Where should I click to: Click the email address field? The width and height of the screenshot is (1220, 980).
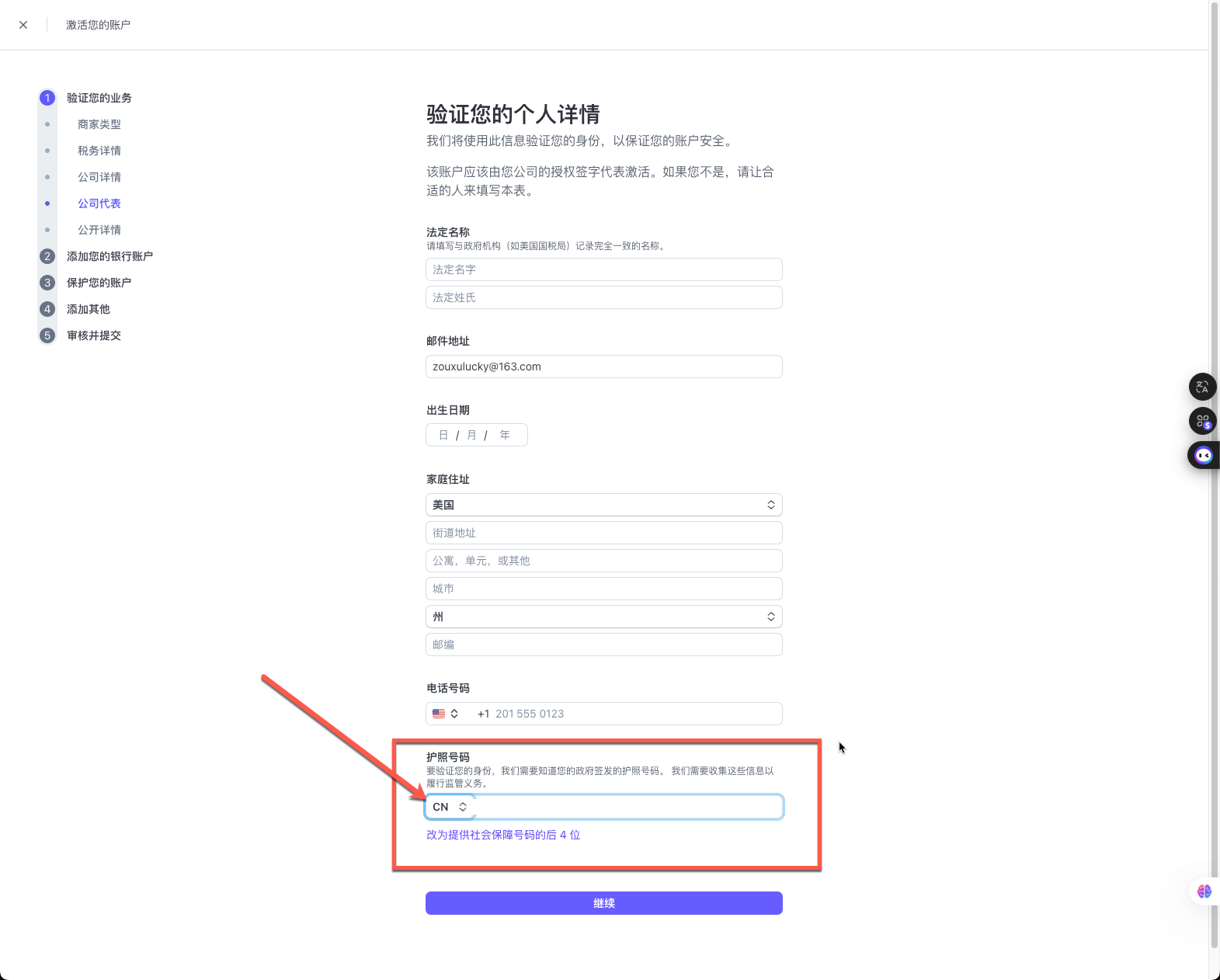pos(603,367)
